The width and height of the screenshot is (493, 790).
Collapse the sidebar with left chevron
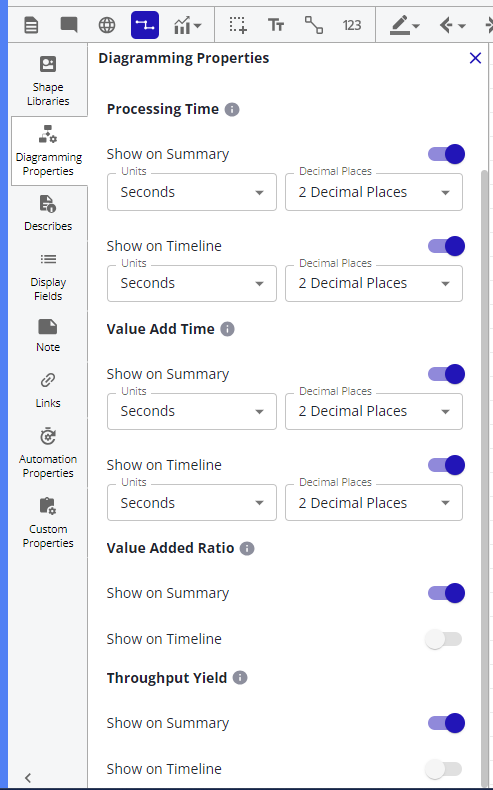(x=28, y=777)
